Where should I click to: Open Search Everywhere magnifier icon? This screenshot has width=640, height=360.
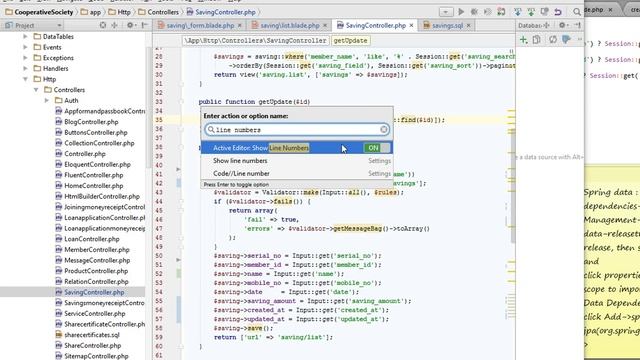[576, 12]
